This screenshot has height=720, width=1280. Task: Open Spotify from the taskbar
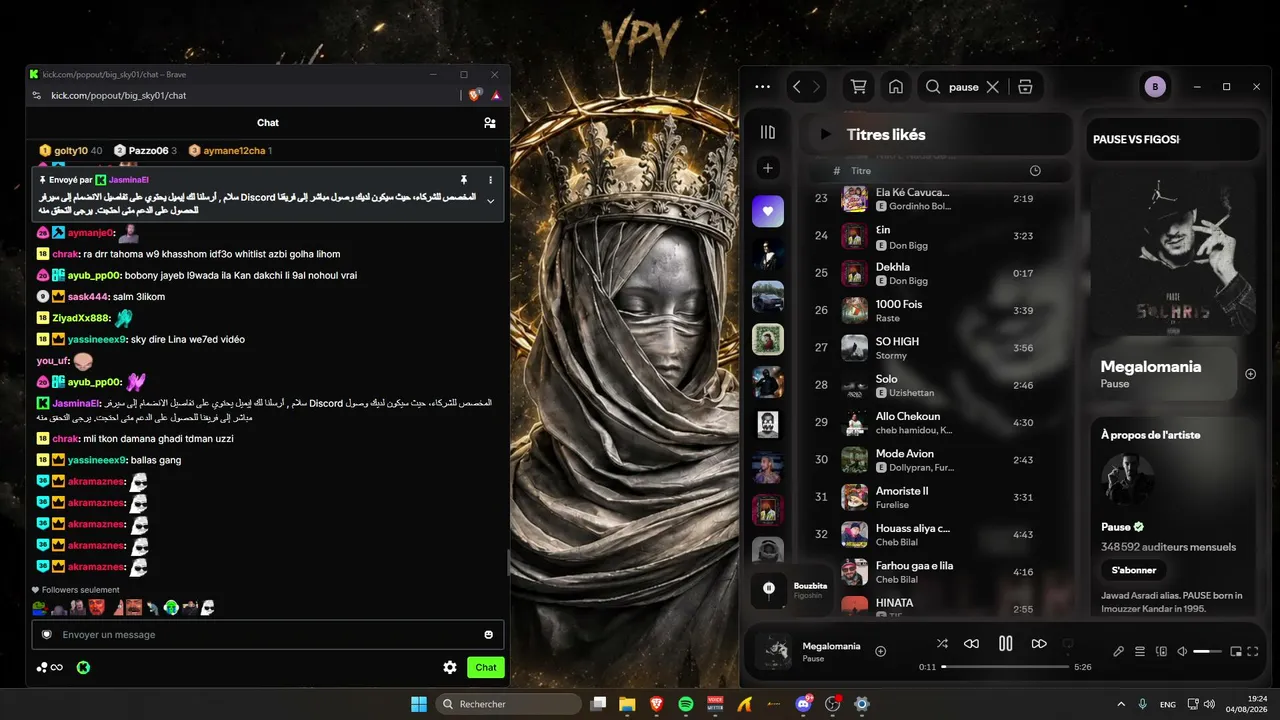(x=686, y=704)
